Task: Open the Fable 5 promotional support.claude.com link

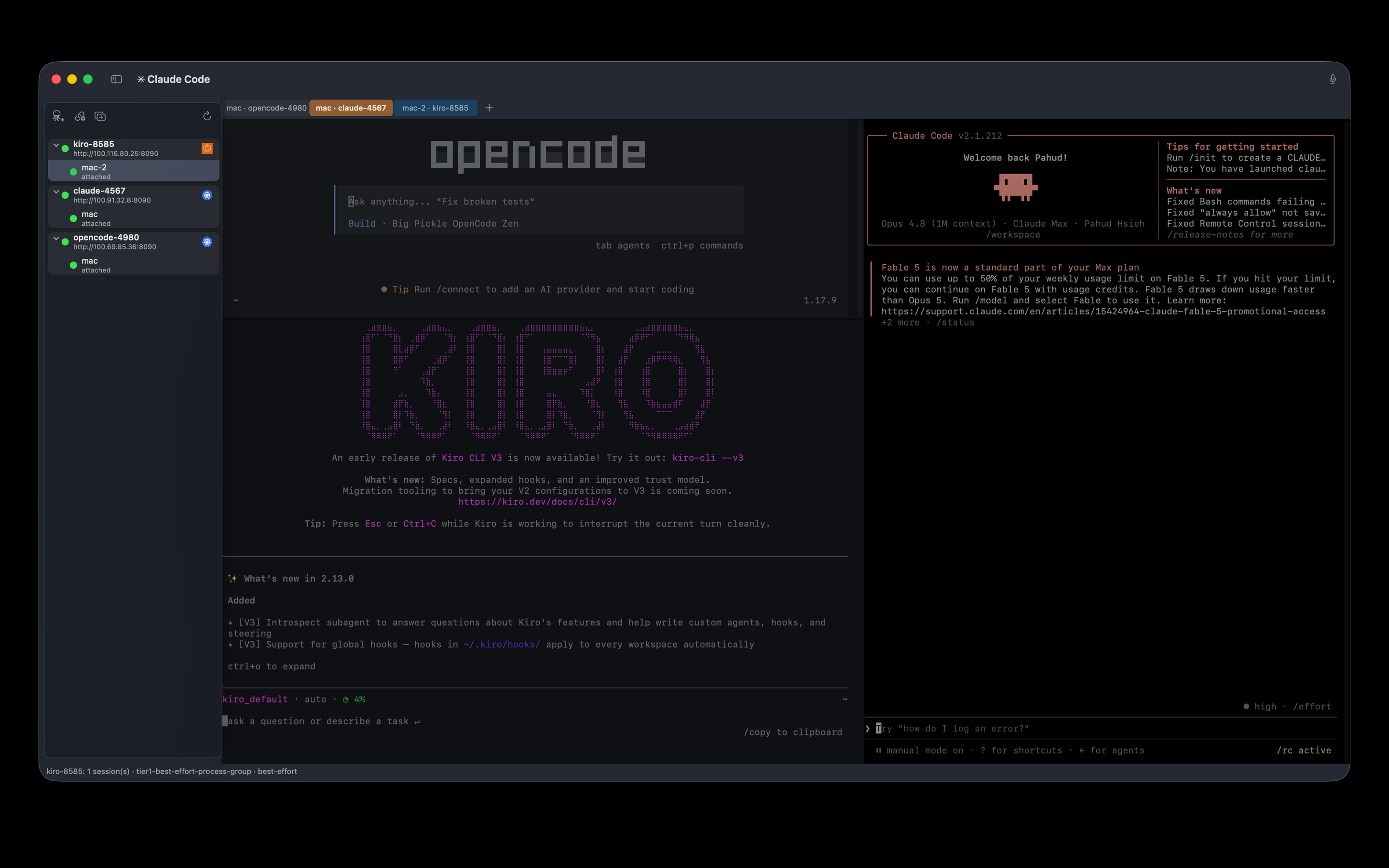Action: [1103, 311]
